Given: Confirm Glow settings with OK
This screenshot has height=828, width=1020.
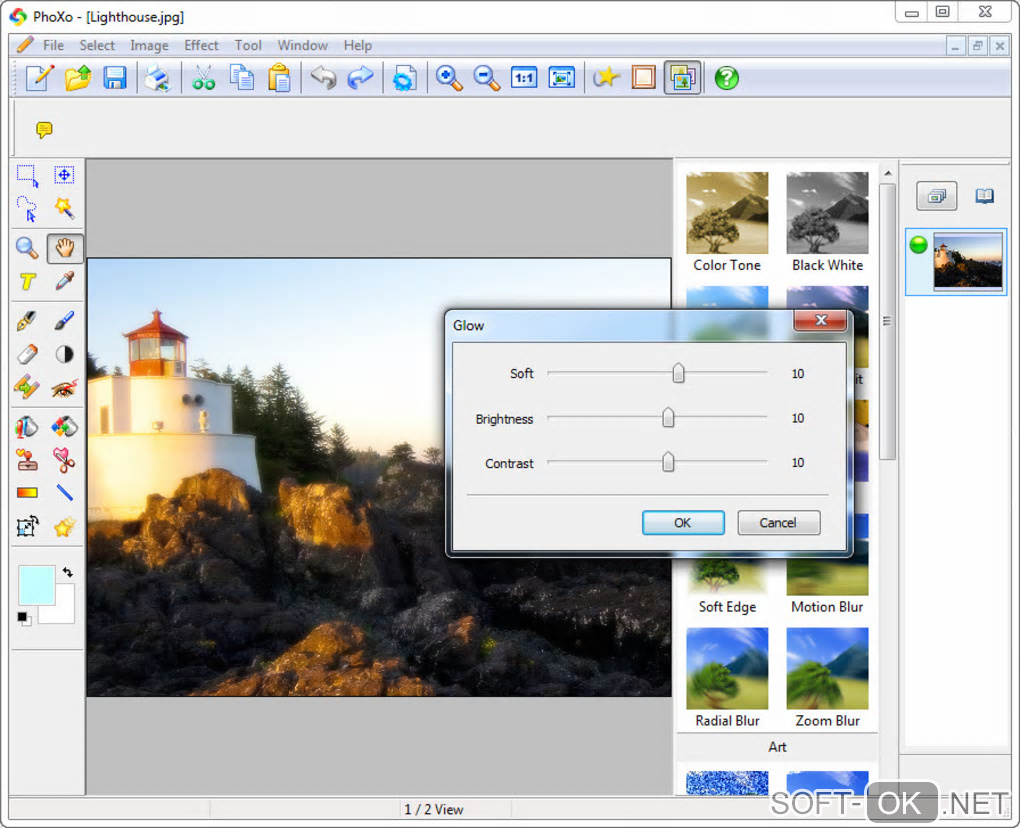Looking at the screenshot, I should pos(683,523).
